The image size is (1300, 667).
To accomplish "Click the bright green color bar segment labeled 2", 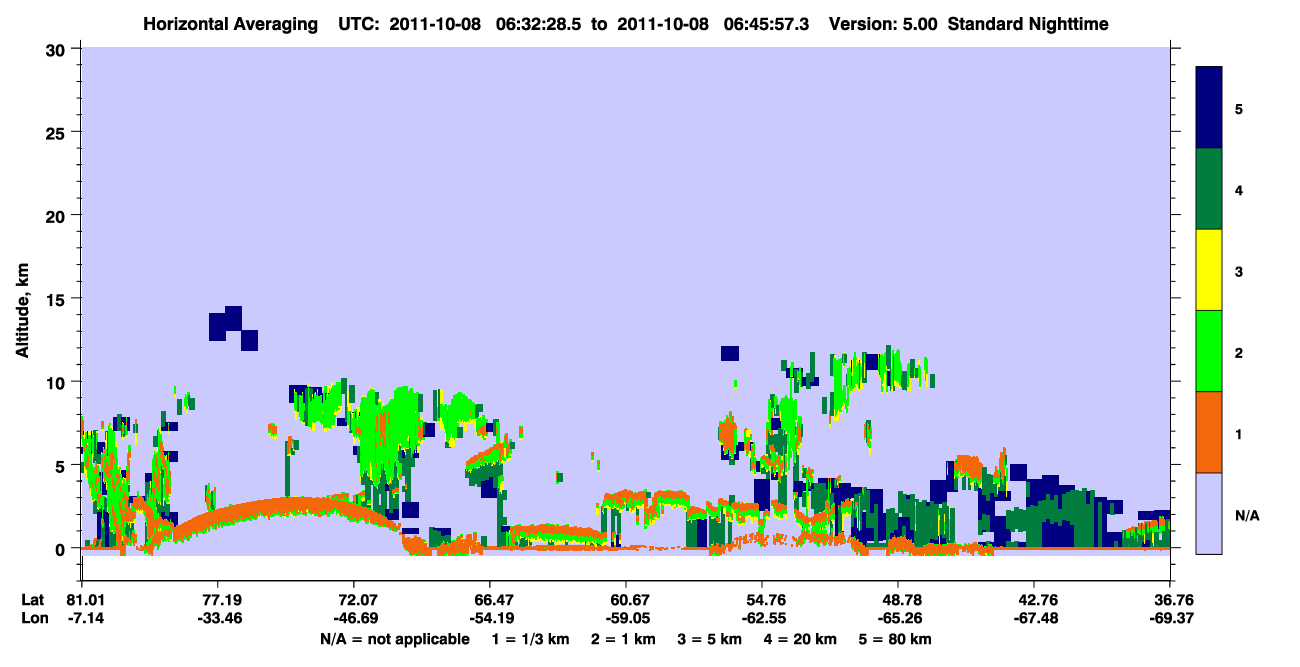I will [x=1208, y=351].
